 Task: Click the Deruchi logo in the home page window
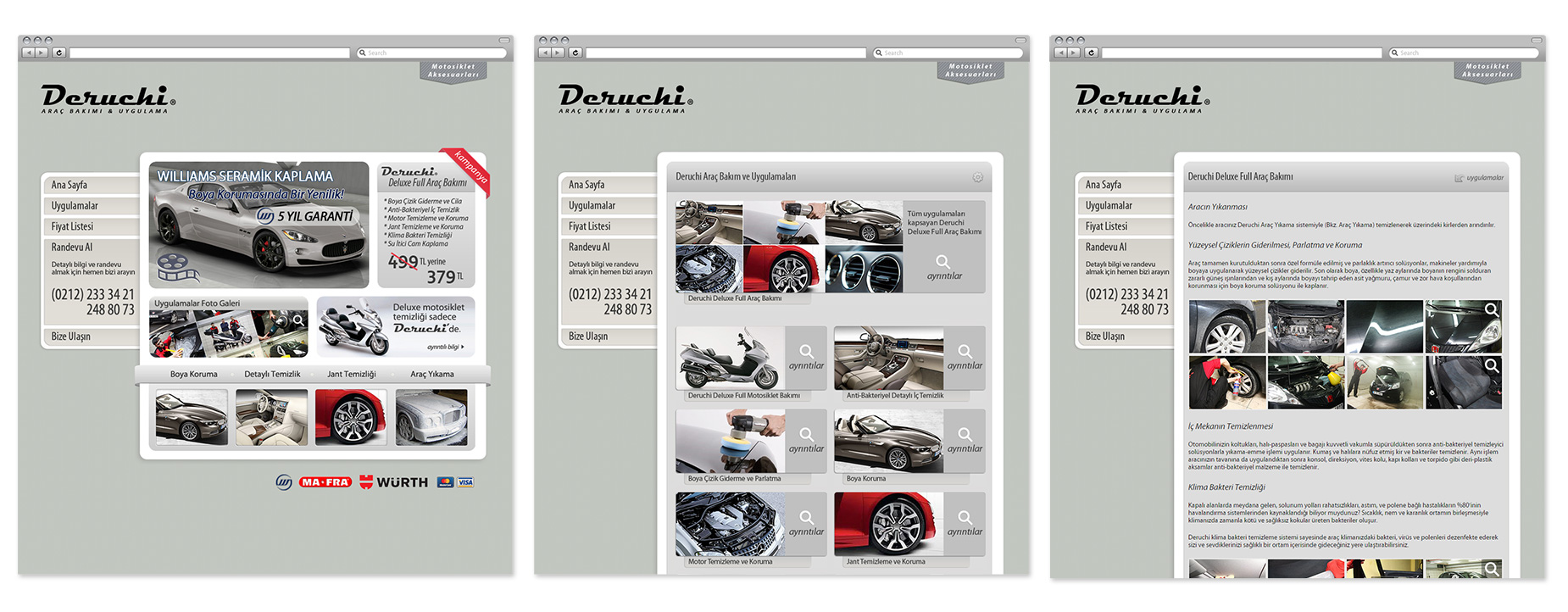point(108,99)
